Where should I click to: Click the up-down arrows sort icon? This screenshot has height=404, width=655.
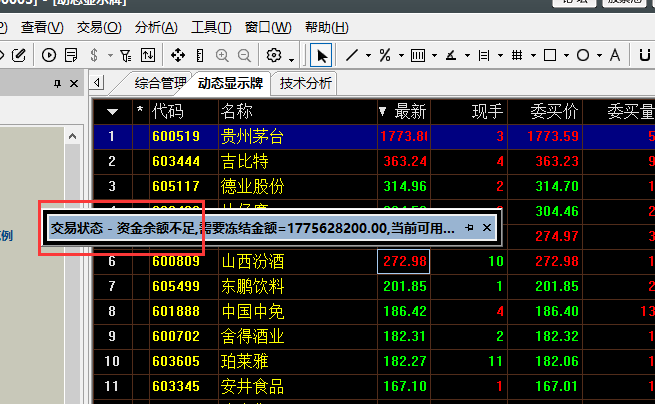(x=148, y=55)
